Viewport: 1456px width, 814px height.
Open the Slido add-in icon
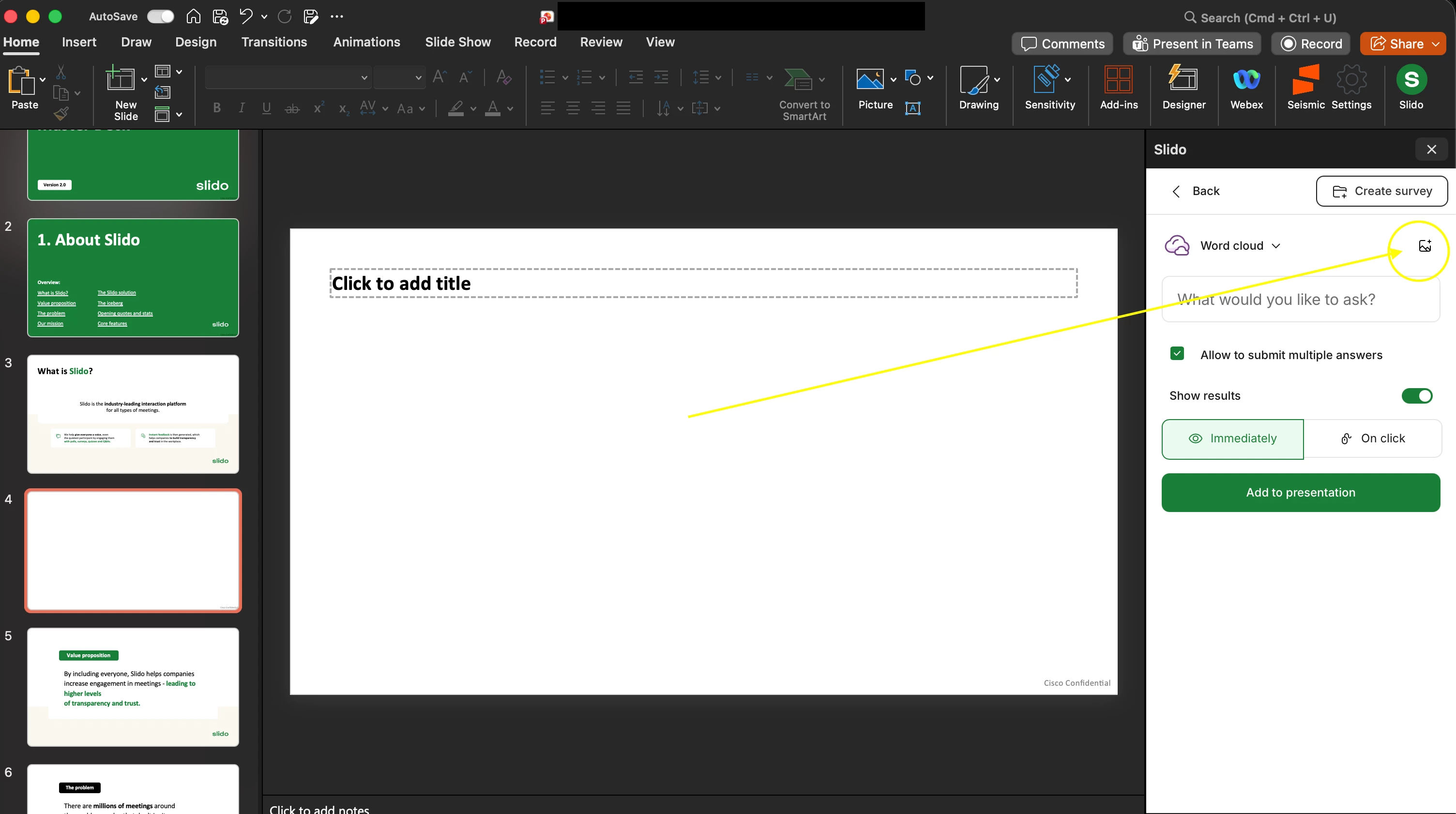1411,80
